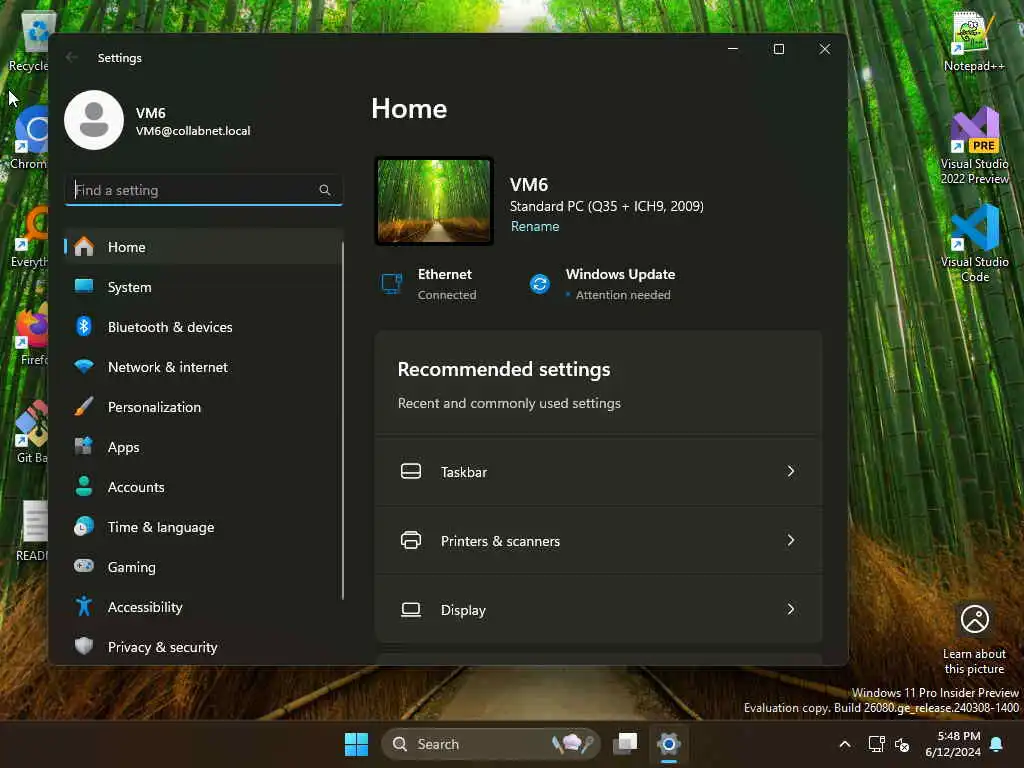Click the printer icon
Screen dimensions: 1024x768
[411, 540]
